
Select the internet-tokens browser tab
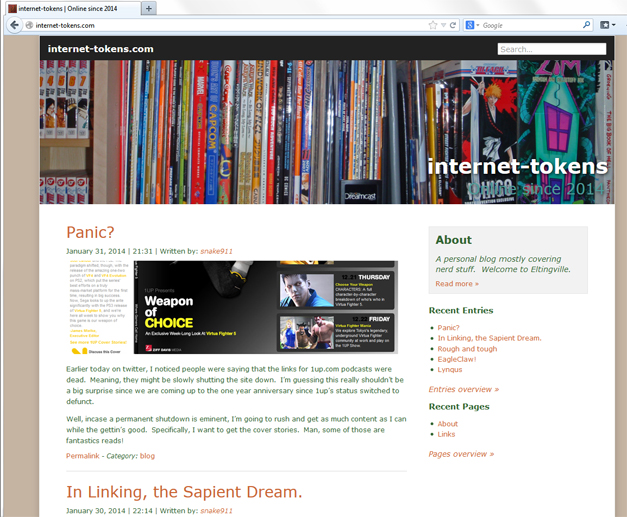tap(73, 8)
